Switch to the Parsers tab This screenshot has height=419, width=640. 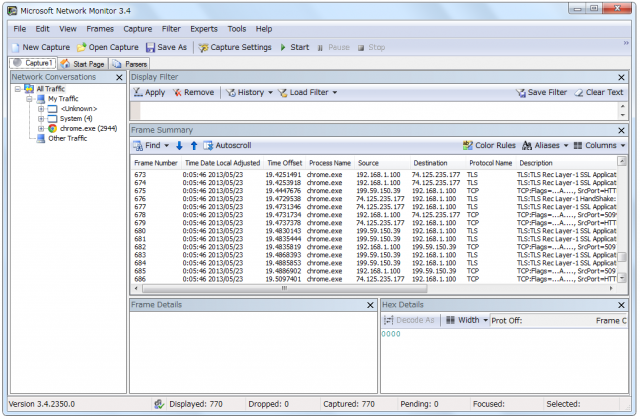point(130,64)
